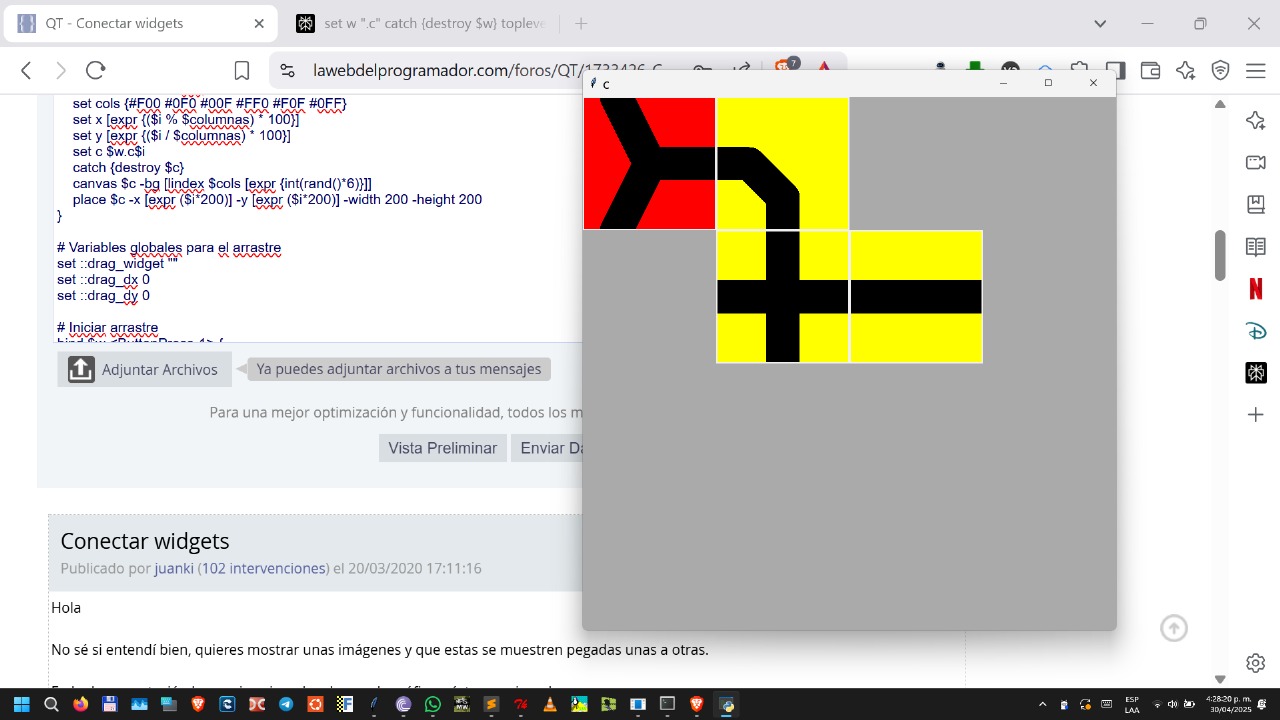Screen dimensions: 1280x720
Task: Add a new site to the sidebar
Action: coord(1256,414)
